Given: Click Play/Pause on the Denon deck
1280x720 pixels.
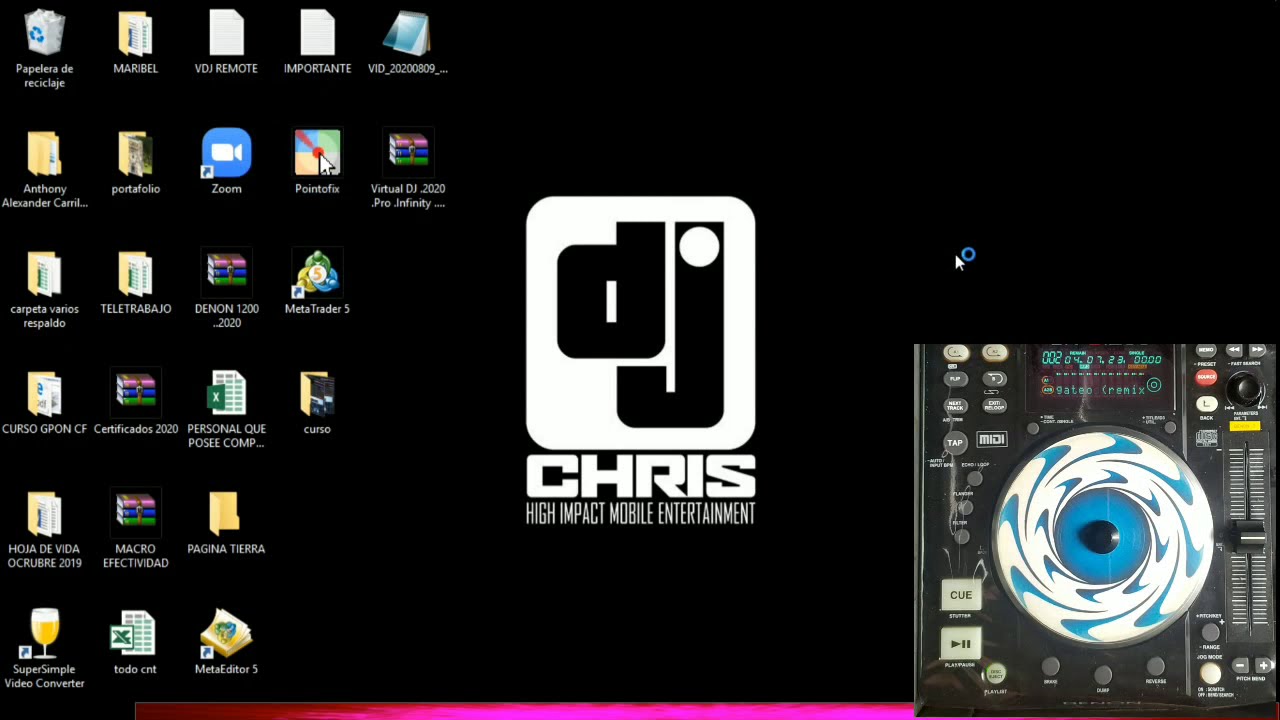Looking at the screenshot, I should (960, 644).
